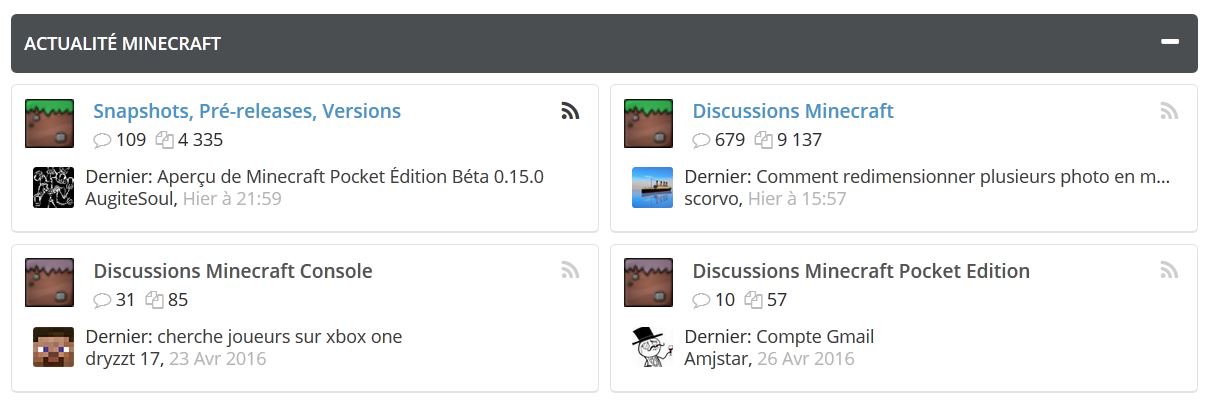Open the Discussions Minecraft forum
Screen dimensions: 1207x402
point(793,111)
